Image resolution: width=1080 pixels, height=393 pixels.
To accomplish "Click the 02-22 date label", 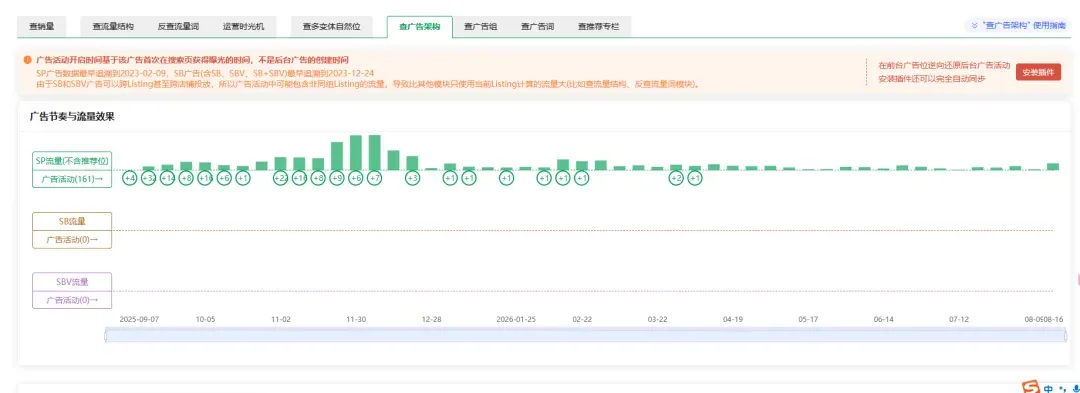I will point(582,319).
